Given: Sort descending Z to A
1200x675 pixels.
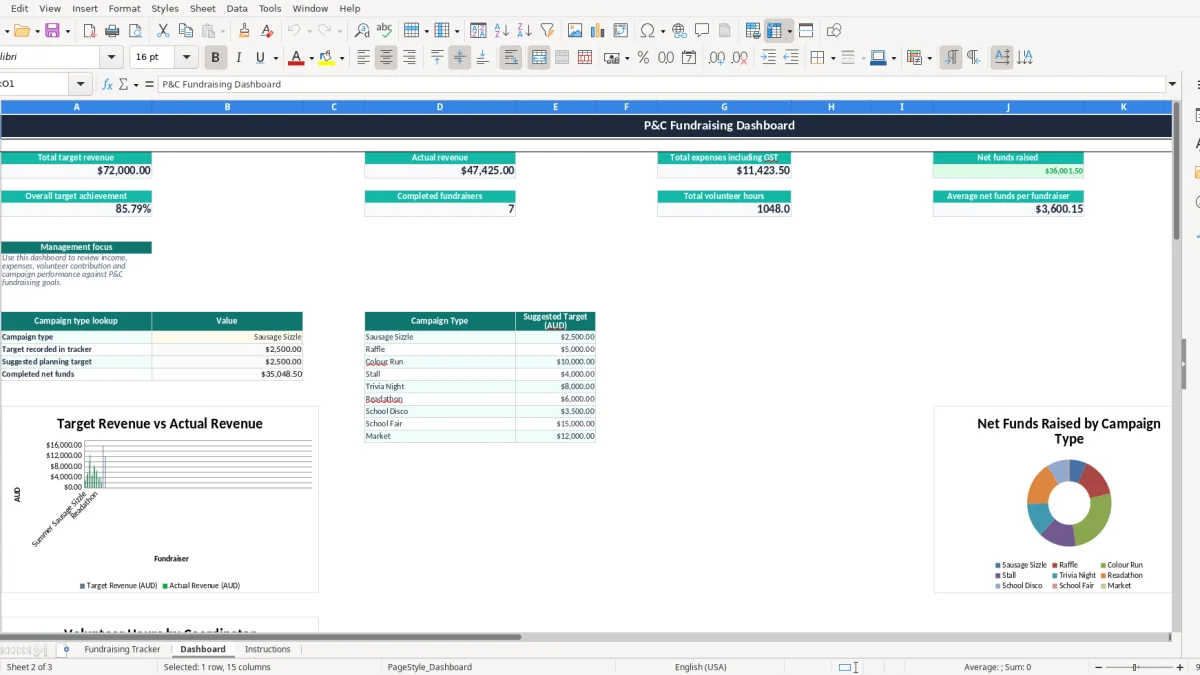Looking at the screenshot, I should click(x=524, y=31).
